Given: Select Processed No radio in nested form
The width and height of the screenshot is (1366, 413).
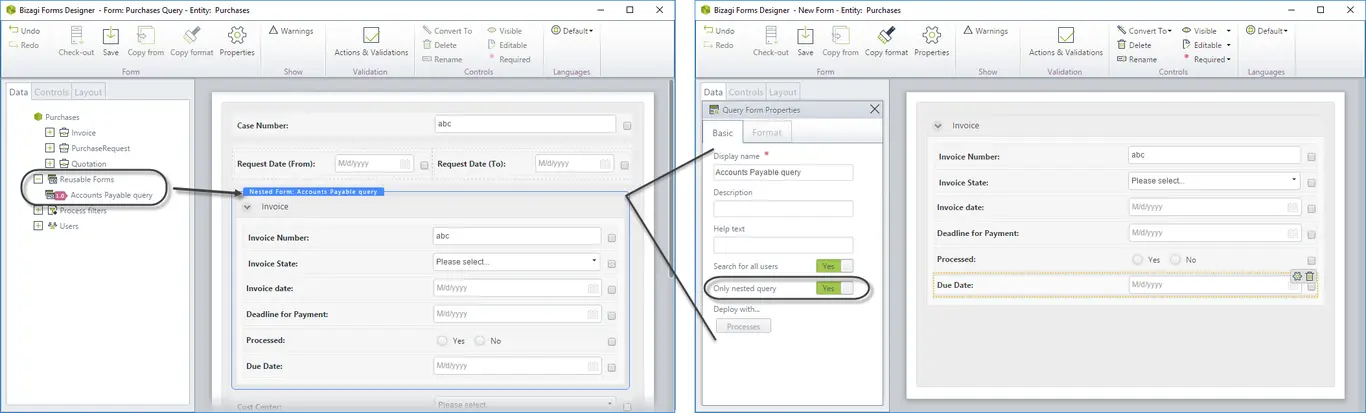Looking at the screenshot, I should 480,341.
